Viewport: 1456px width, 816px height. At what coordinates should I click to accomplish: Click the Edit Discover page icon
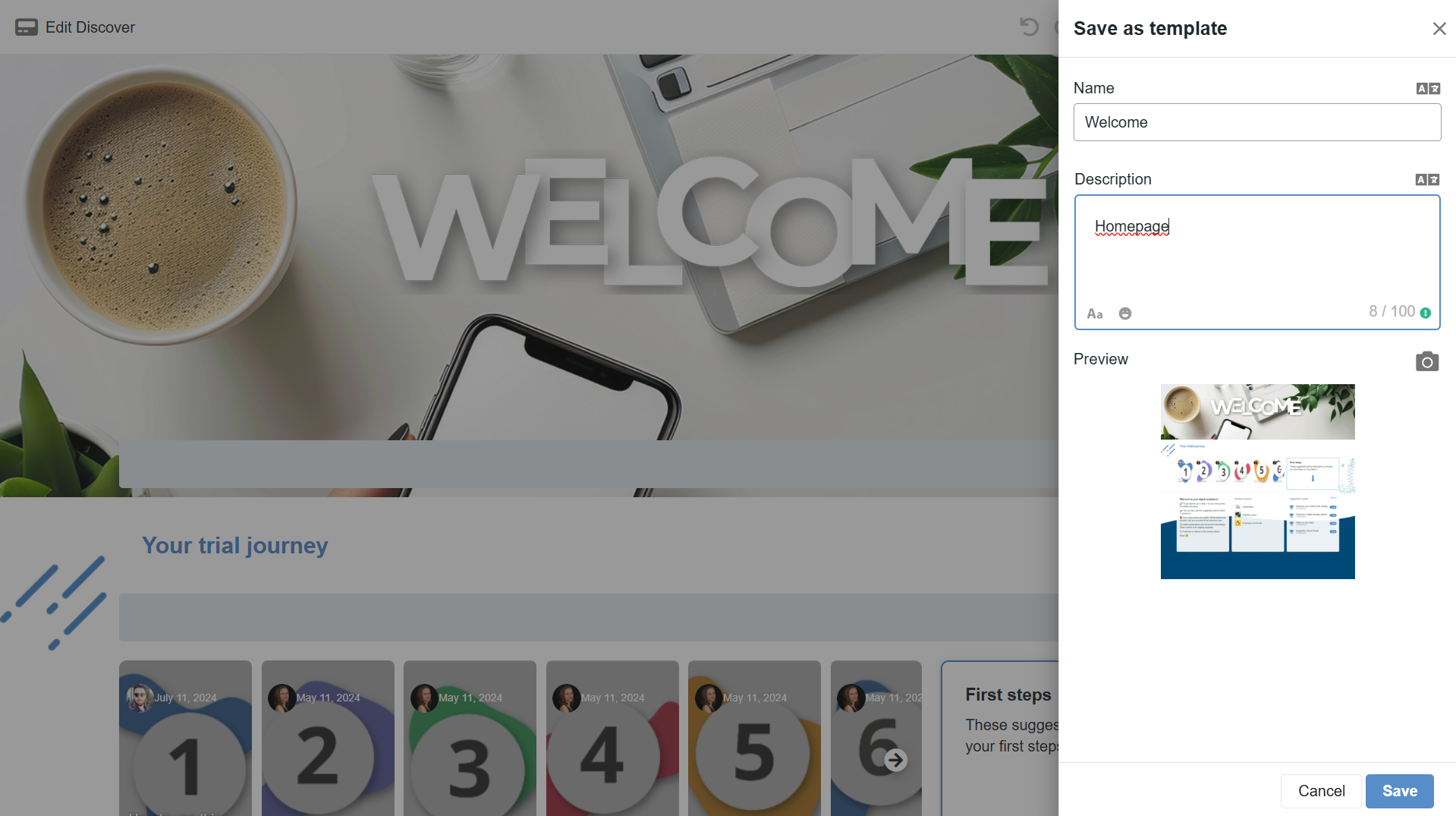pos(27,27)
